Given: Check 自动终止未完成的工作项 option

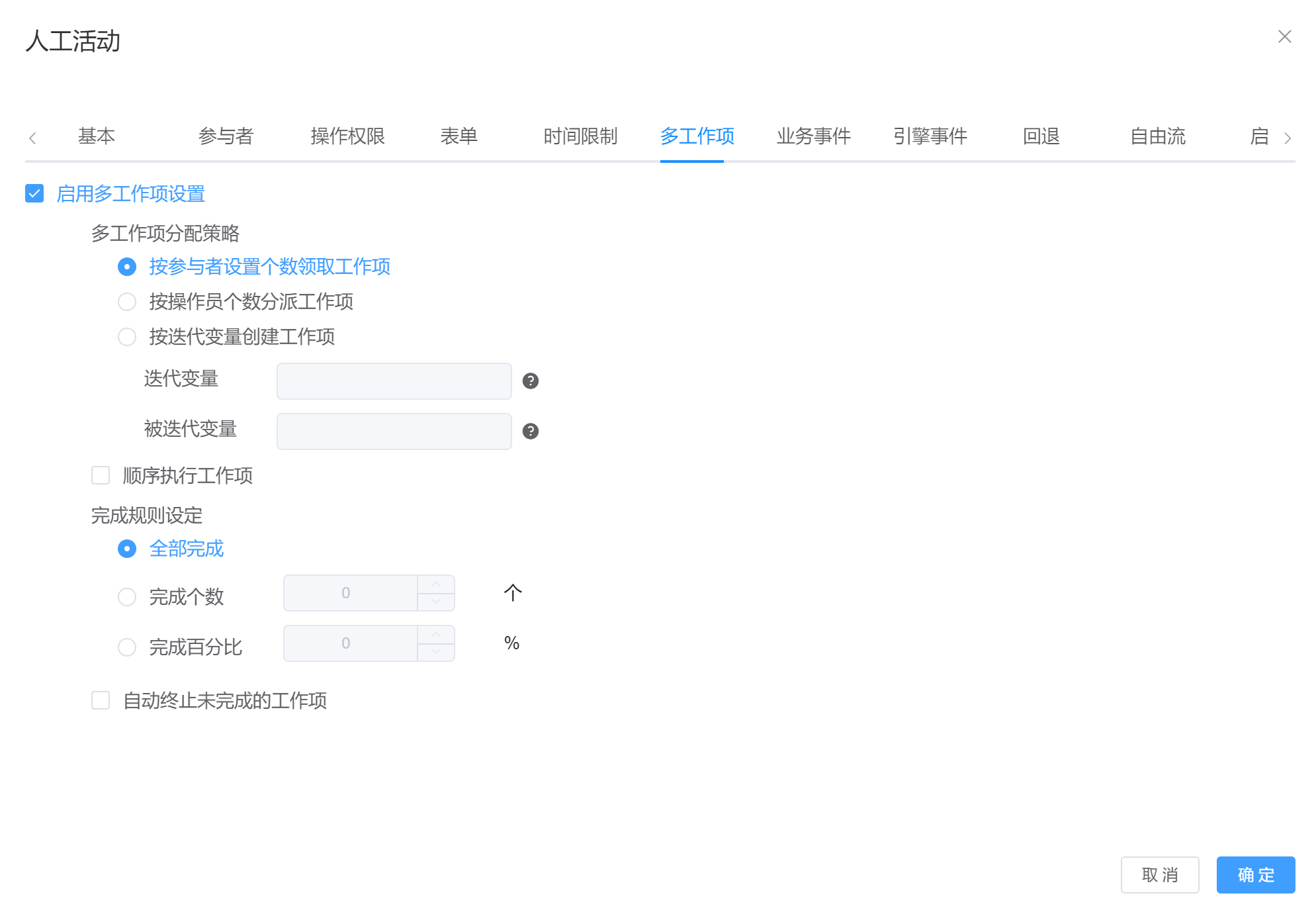Looking at the screenshot, I should (101, 700).
